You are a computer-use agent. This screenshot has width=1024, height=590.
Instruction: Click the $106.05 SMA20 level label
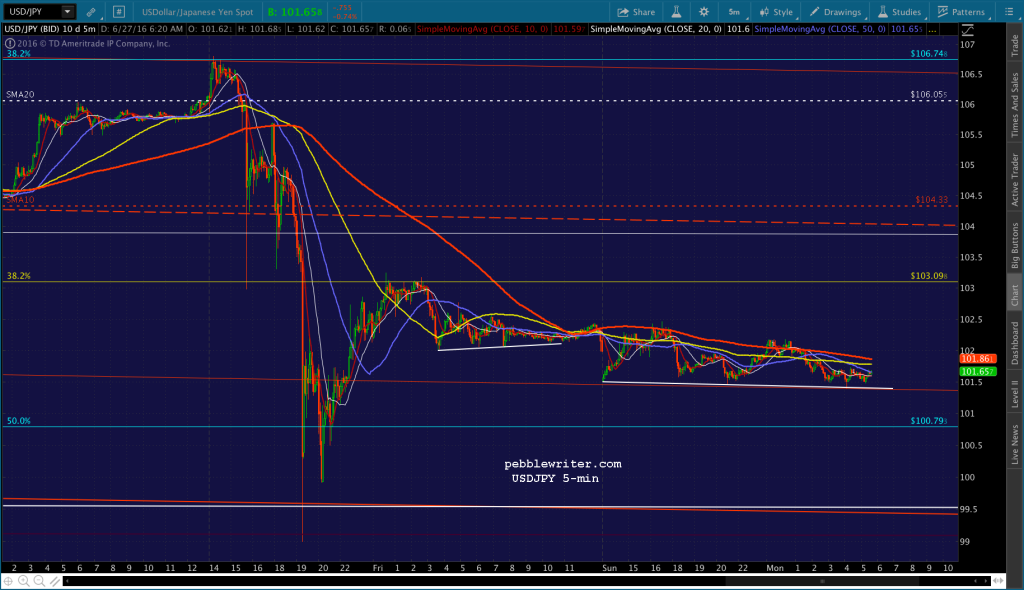click(929, 94)
